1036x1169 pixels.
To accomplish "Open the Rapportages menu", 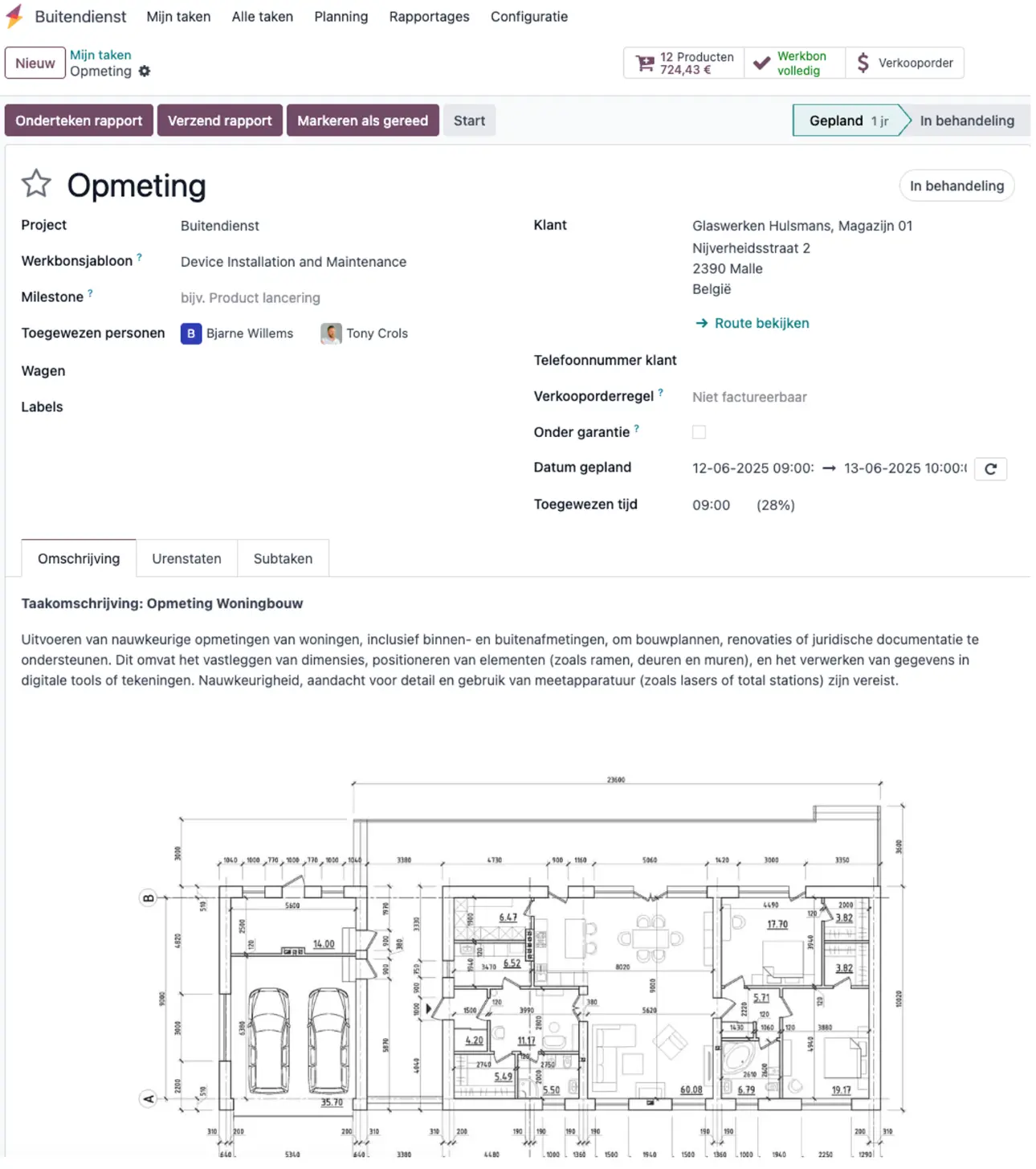I will [429, 16].
